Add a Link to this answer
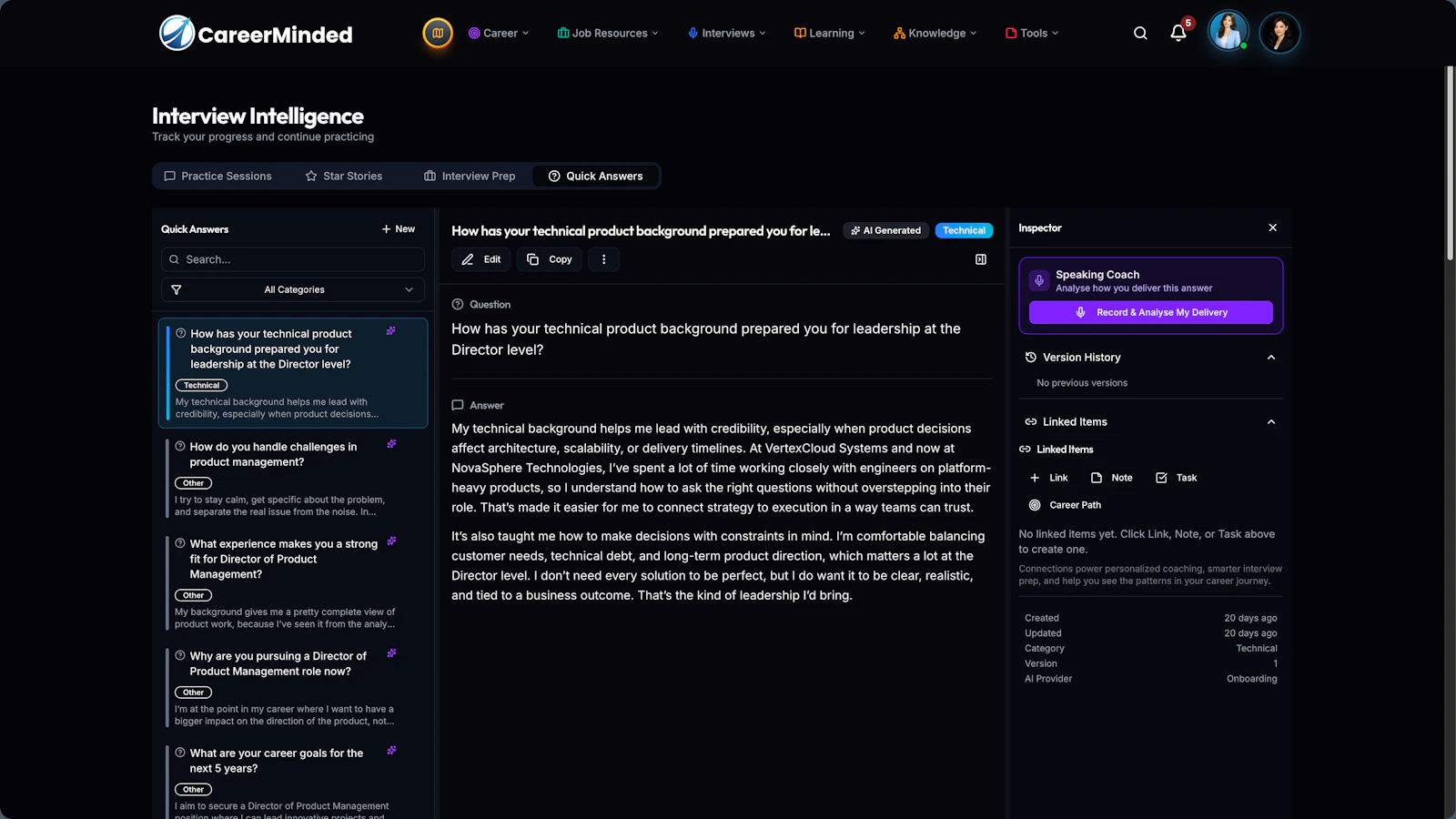This screenshot has height=819, width=1456. 1048,478
